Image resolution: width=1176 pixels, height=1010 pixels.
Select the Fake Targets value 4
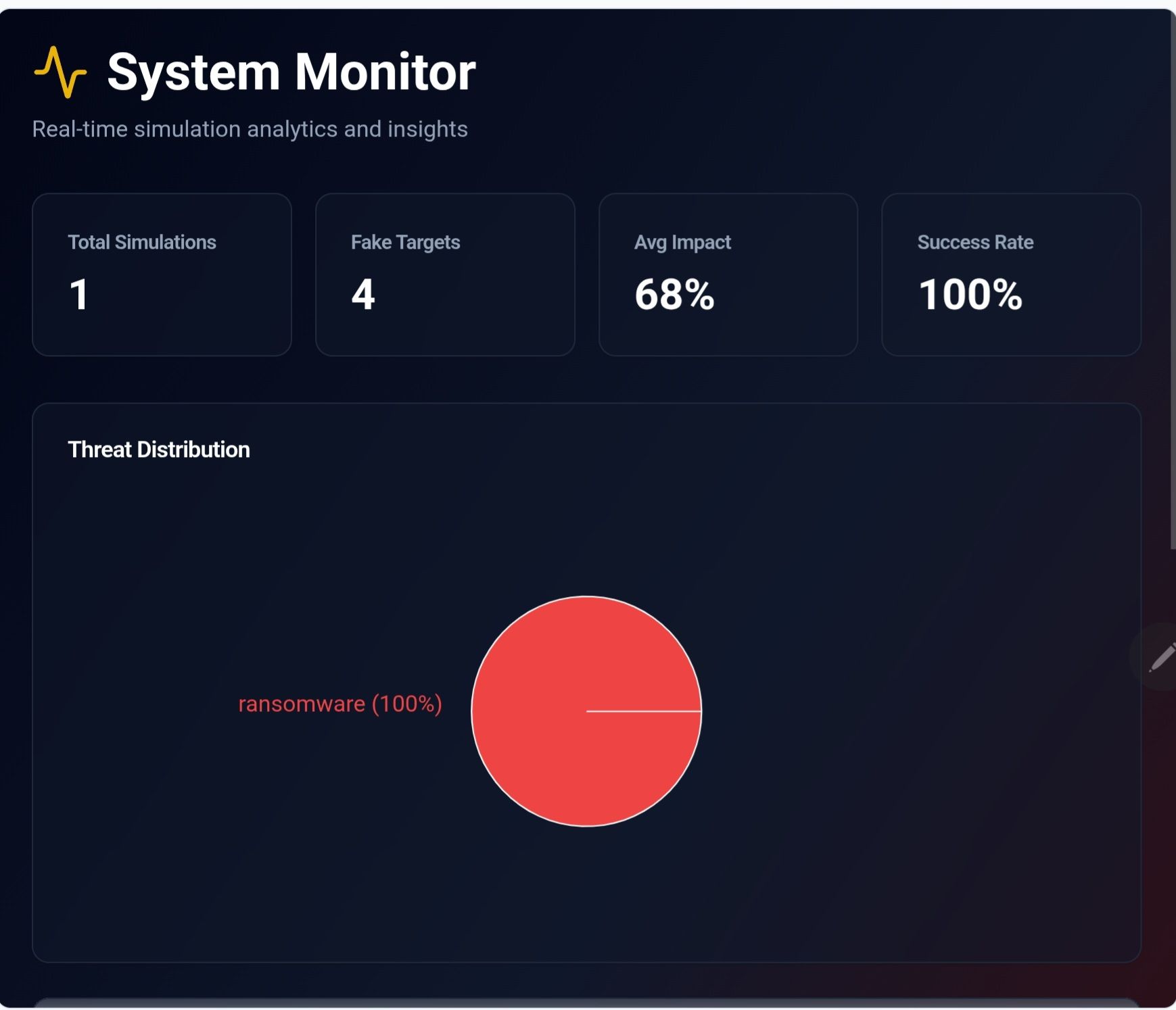[363, 295]
